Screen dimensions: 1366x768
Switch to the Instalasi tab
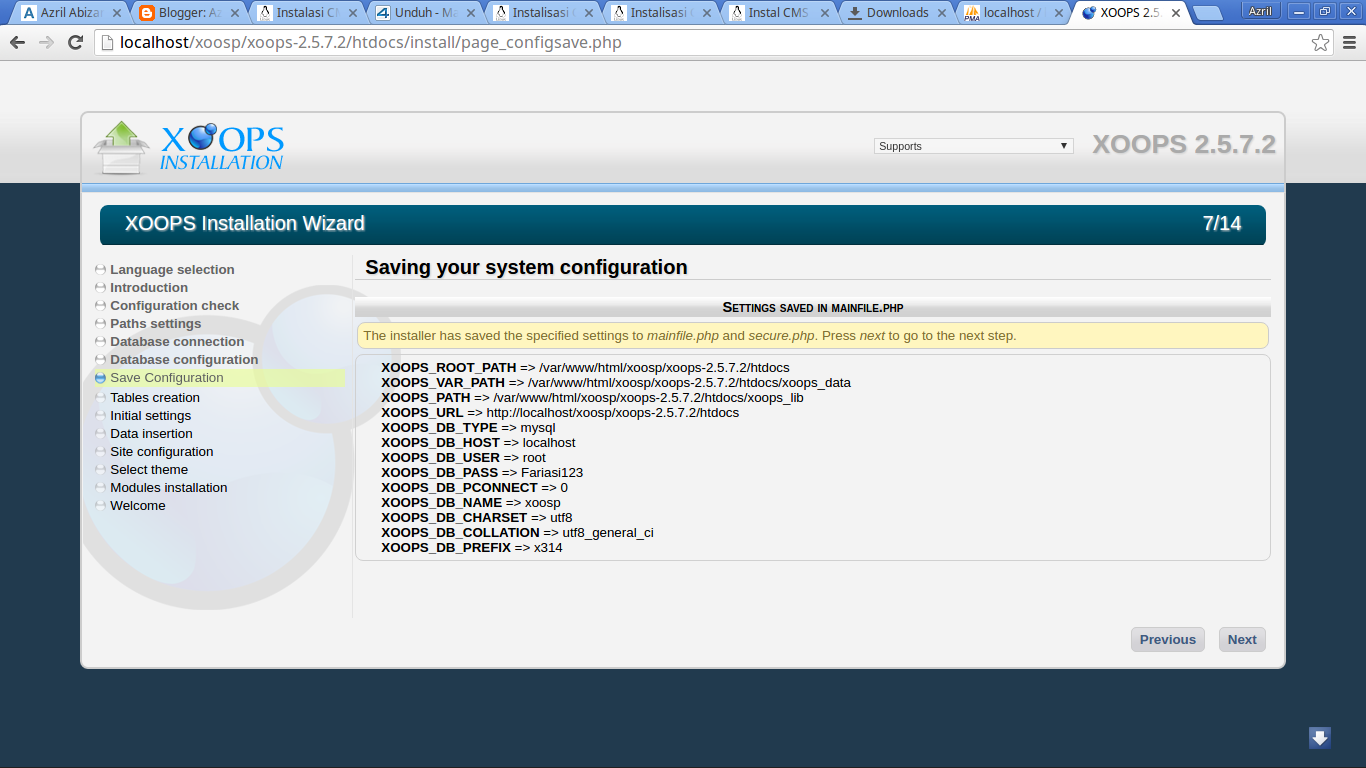pos(304,13)
